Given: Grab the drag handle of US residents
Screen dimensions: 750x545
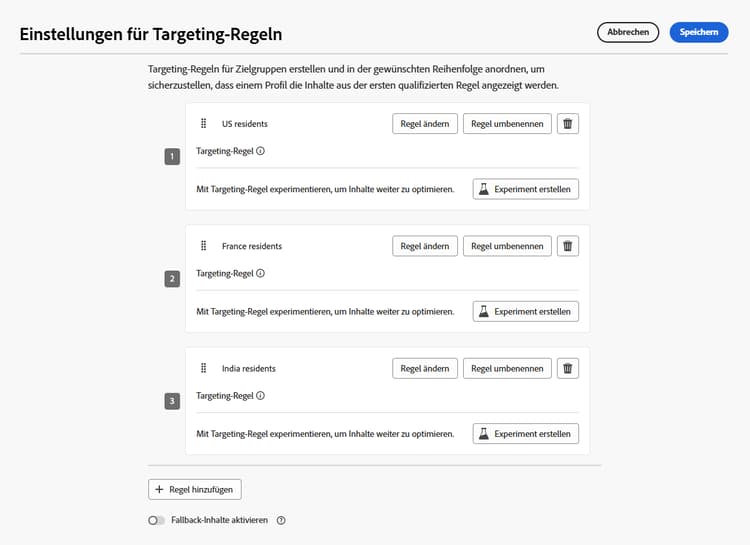Looking at the screenshot, I should 203,124.
